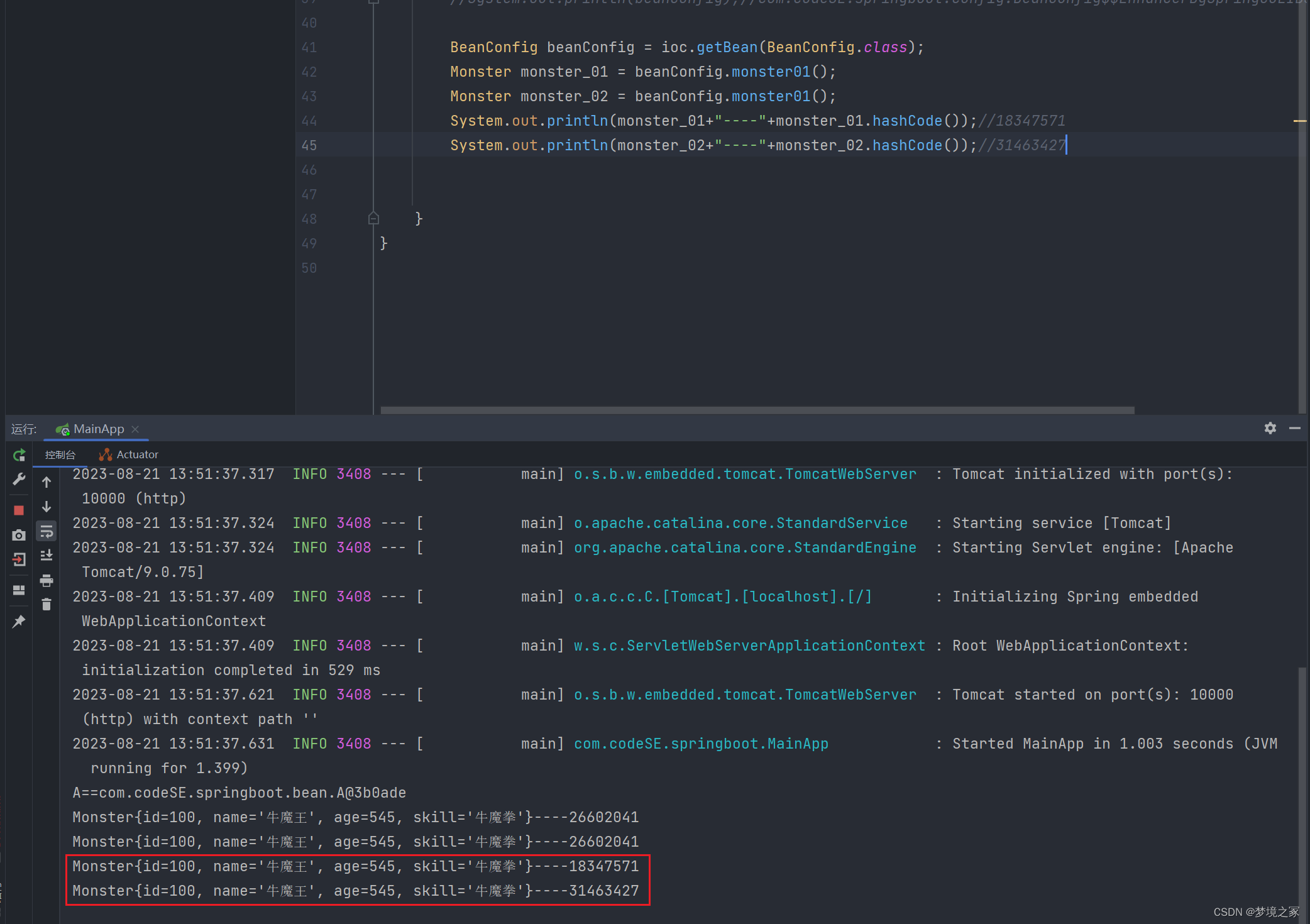The height and width of the screenshot is (924, 1310).
Task: Enable scroll to end of console
Action: coord(47,556)
